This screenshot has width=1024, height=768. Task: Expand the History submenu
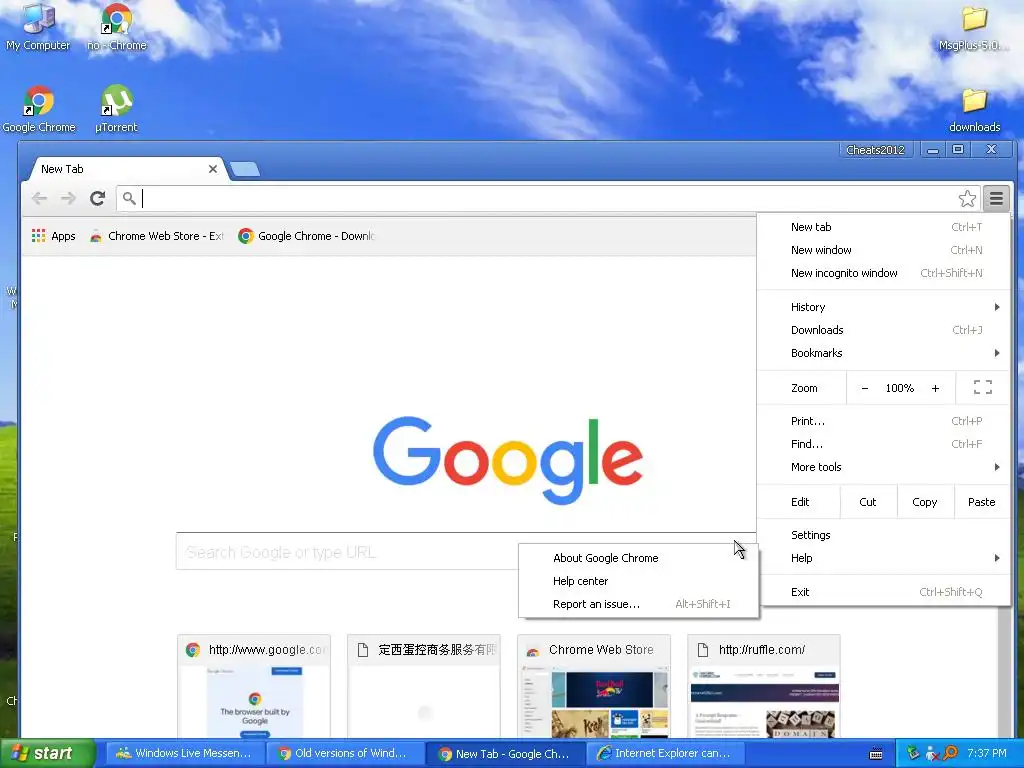(884, 307)
